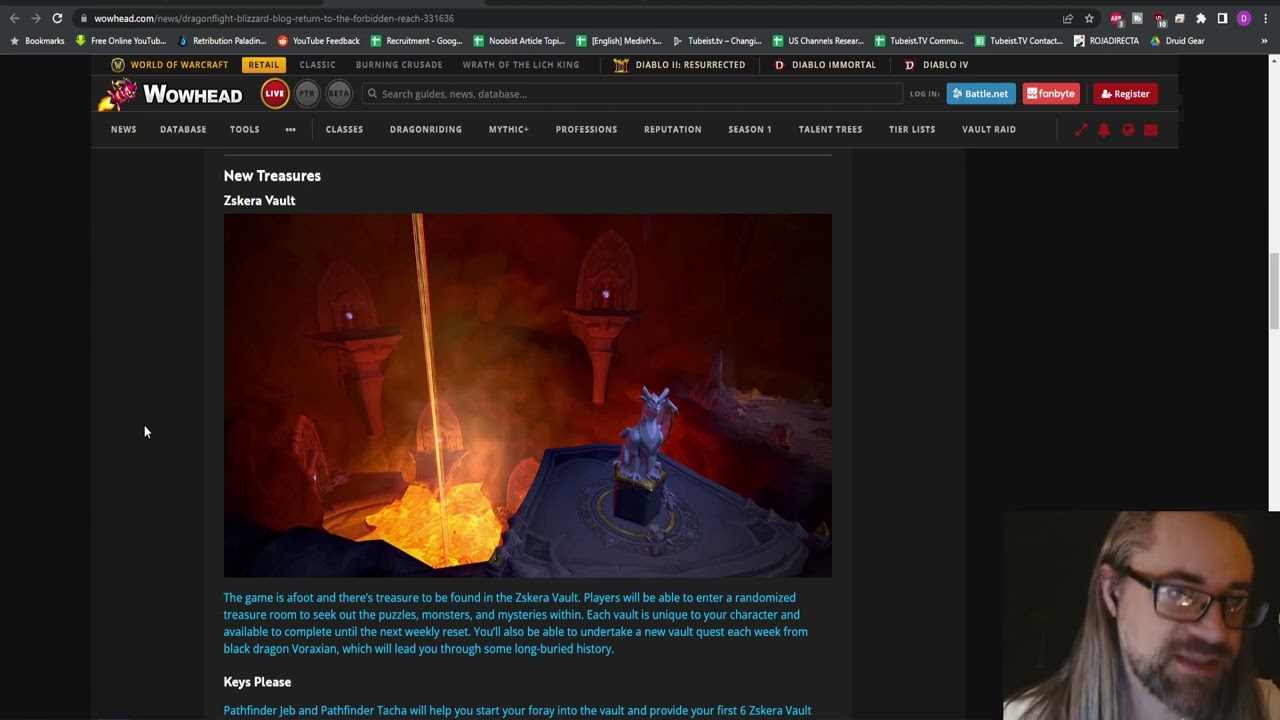Open Druid Gear bookmark
The width and height of the screenshot is (1280, 720).
[x=1177, y=41]
